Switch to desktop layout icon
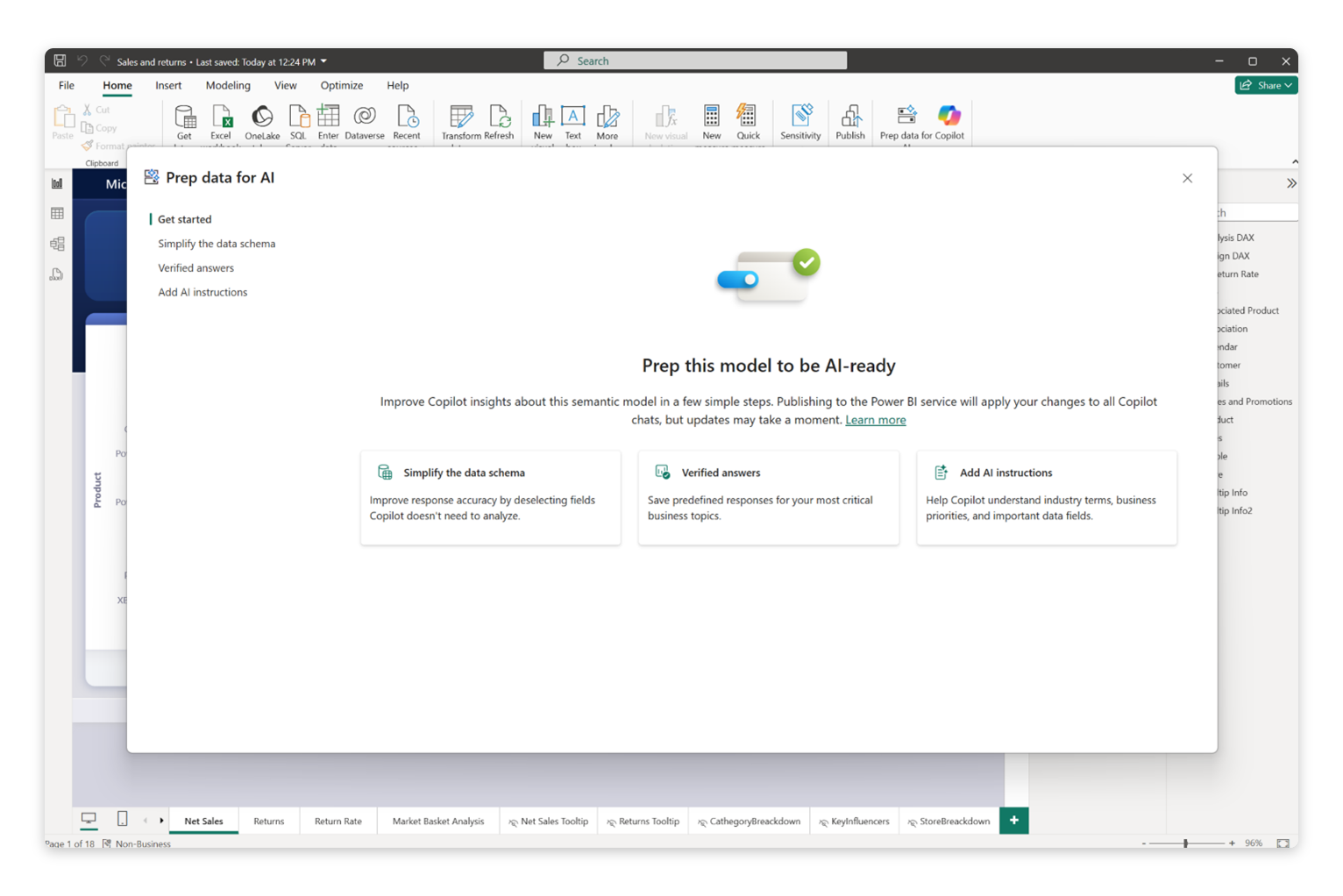1343x896 pixels. click(x=89, y=819)
